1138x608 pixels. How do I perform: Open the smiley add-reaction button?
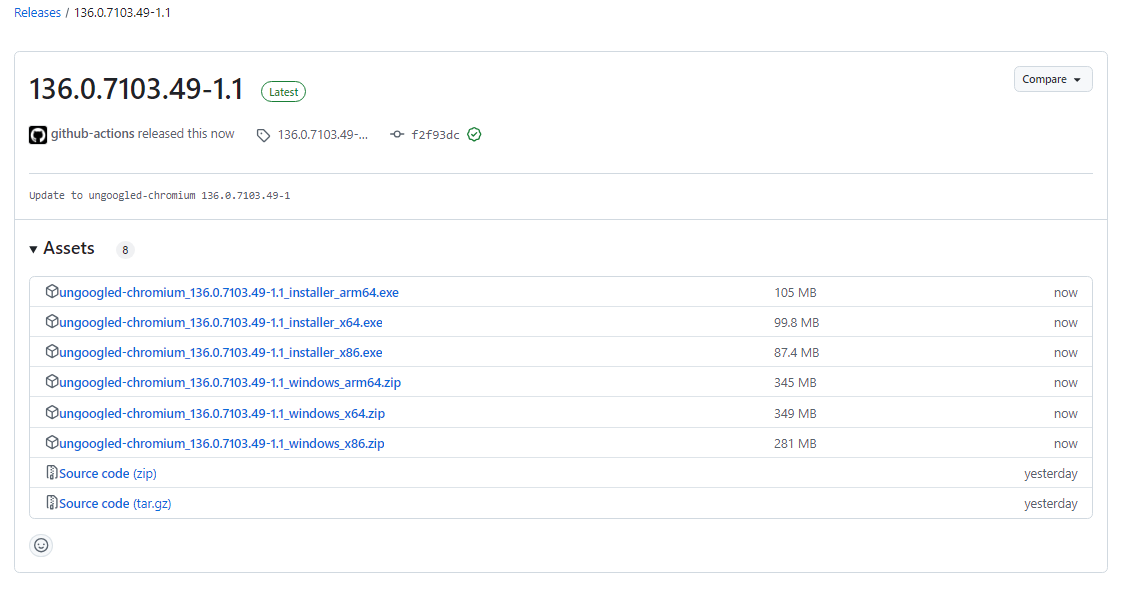41,545
